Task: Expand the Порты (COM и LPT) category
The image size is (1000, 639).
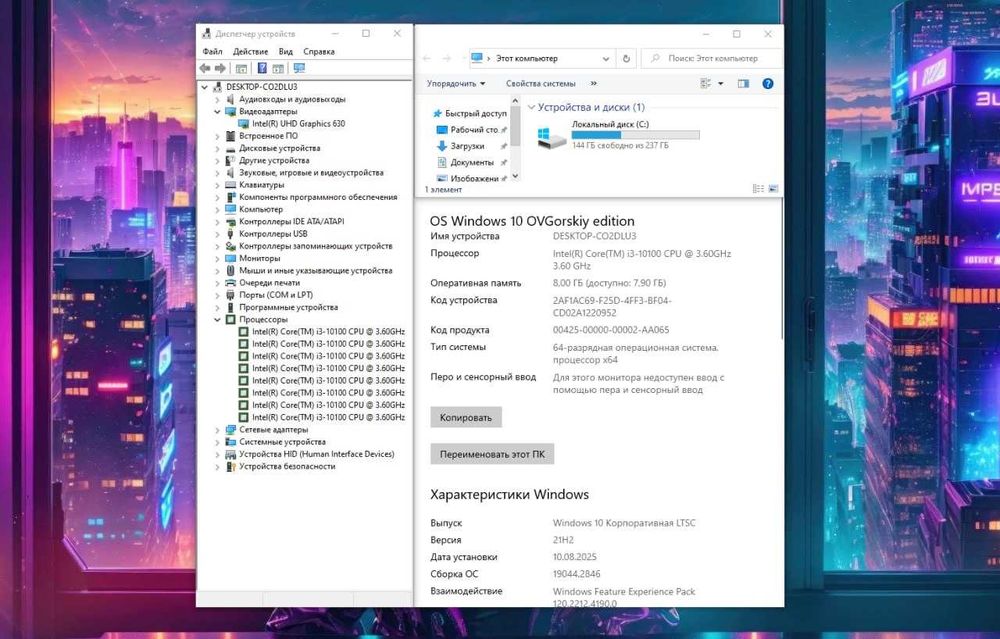Action: 217,295
